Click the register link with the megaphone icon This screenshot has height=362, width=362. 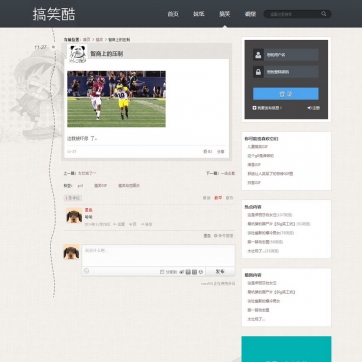(314, 108)
